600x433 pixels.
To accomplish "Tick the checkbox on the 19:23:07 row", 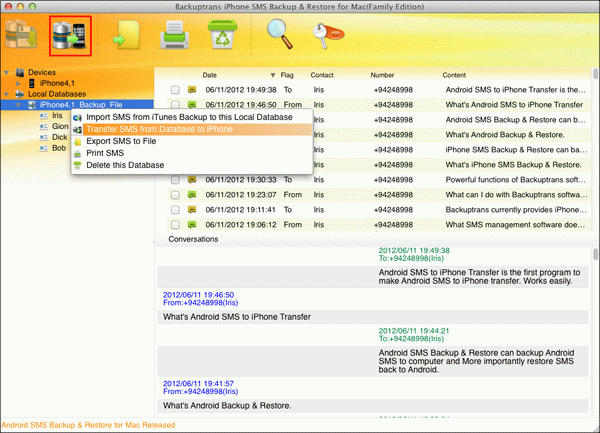I will [175, 195].
